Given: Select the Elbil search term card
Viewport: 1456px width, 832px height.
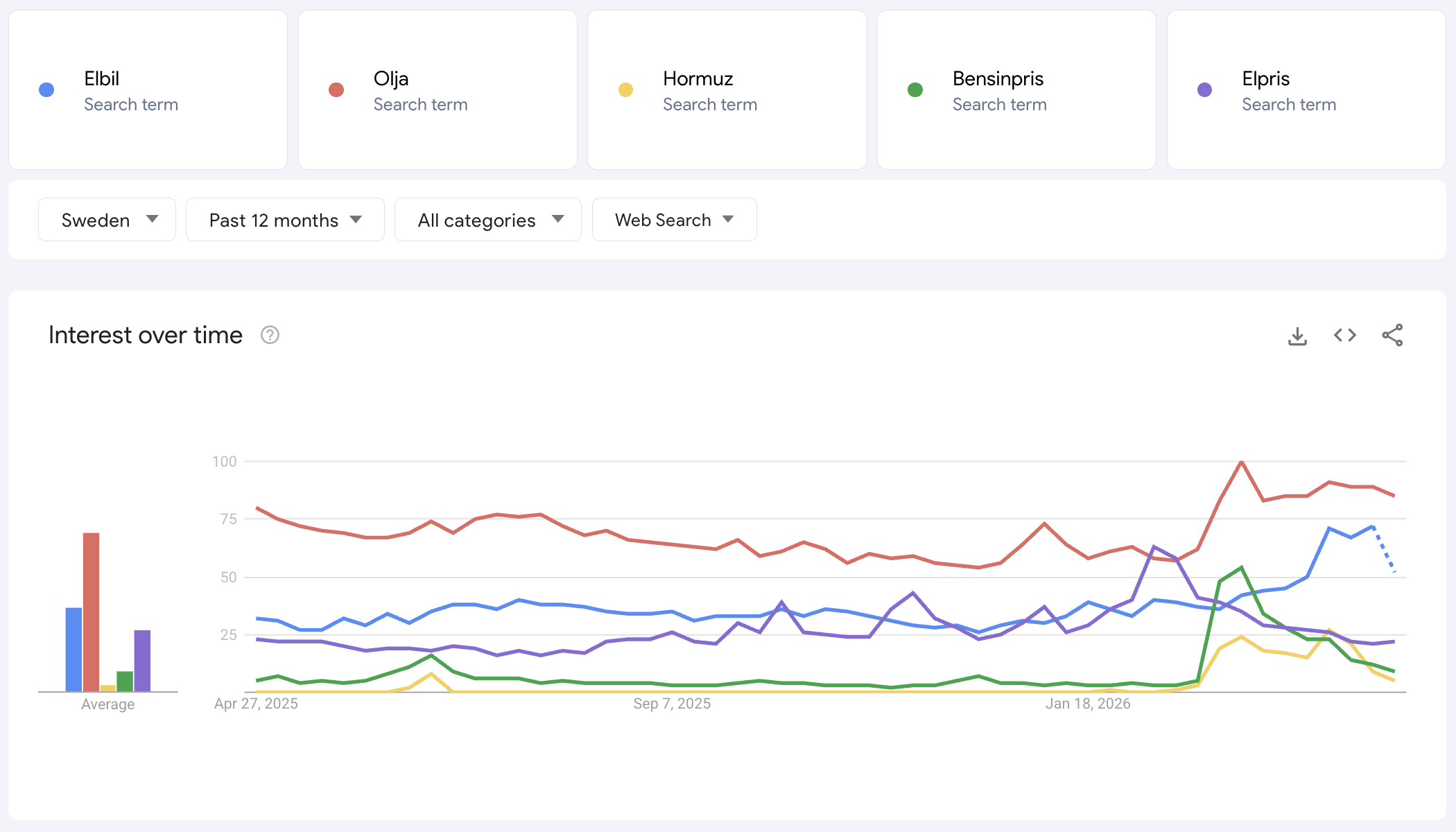Looking at the screenshot, I should (x=148, y=90).
